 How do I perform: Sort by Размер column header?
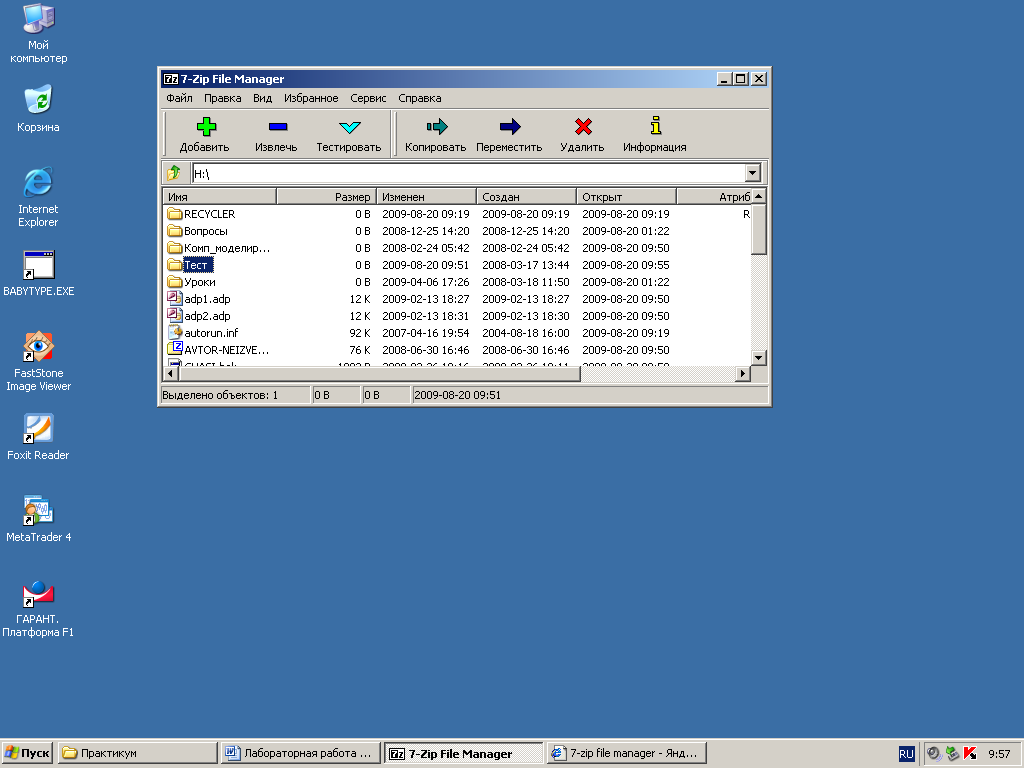pyautogui.click(x=327, y=197)
